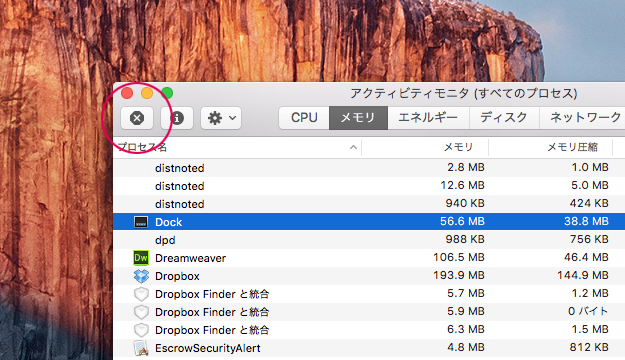Screen dimensions: 625x360
Task: Click the Dreamweaver app icon
Action: 141,258
